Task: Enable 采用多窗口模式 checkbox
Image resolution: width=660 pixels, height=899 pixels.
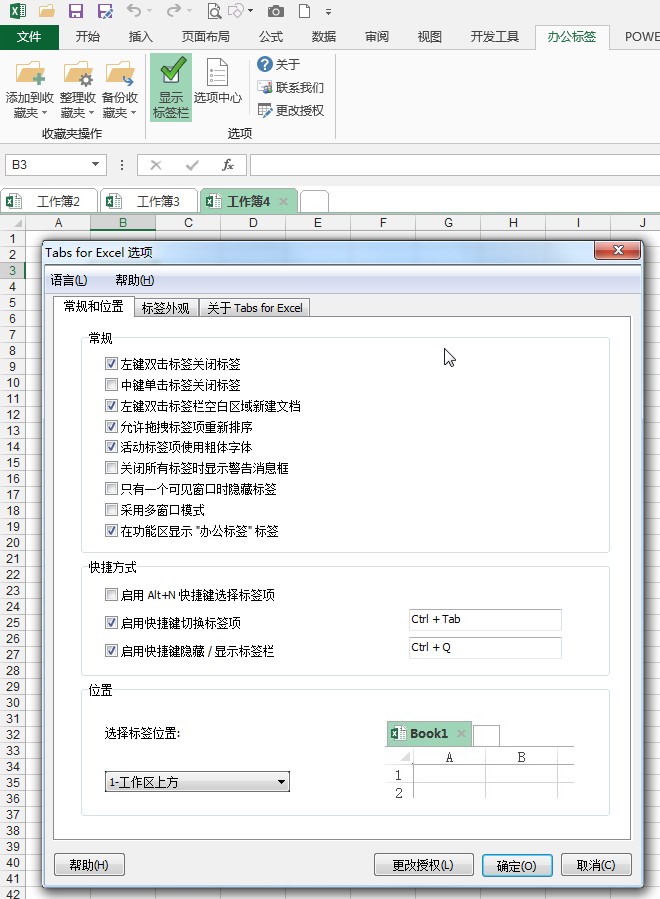Action: click(x=111, y=509)
